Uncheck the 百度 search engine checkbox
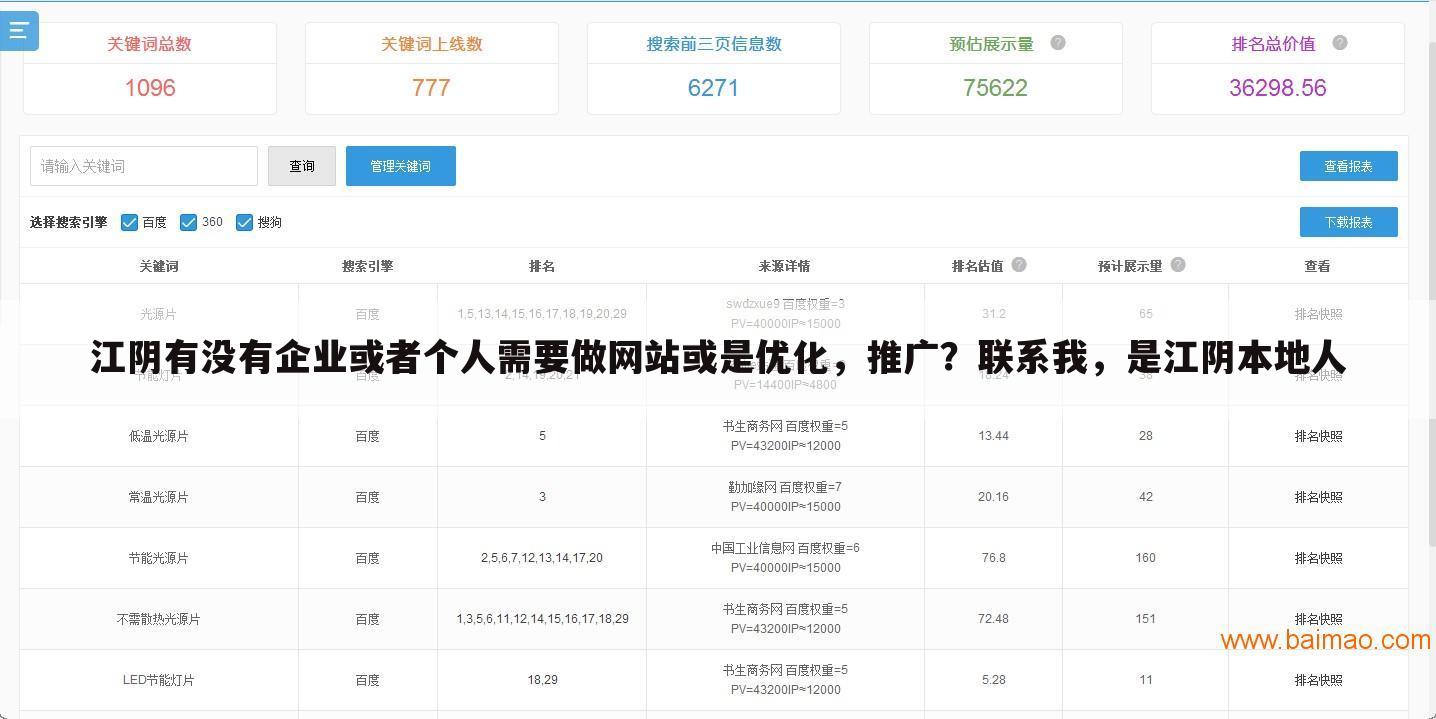Image resolution: width=1436 pixels, height=719 pixels. (x=129, y=222)
